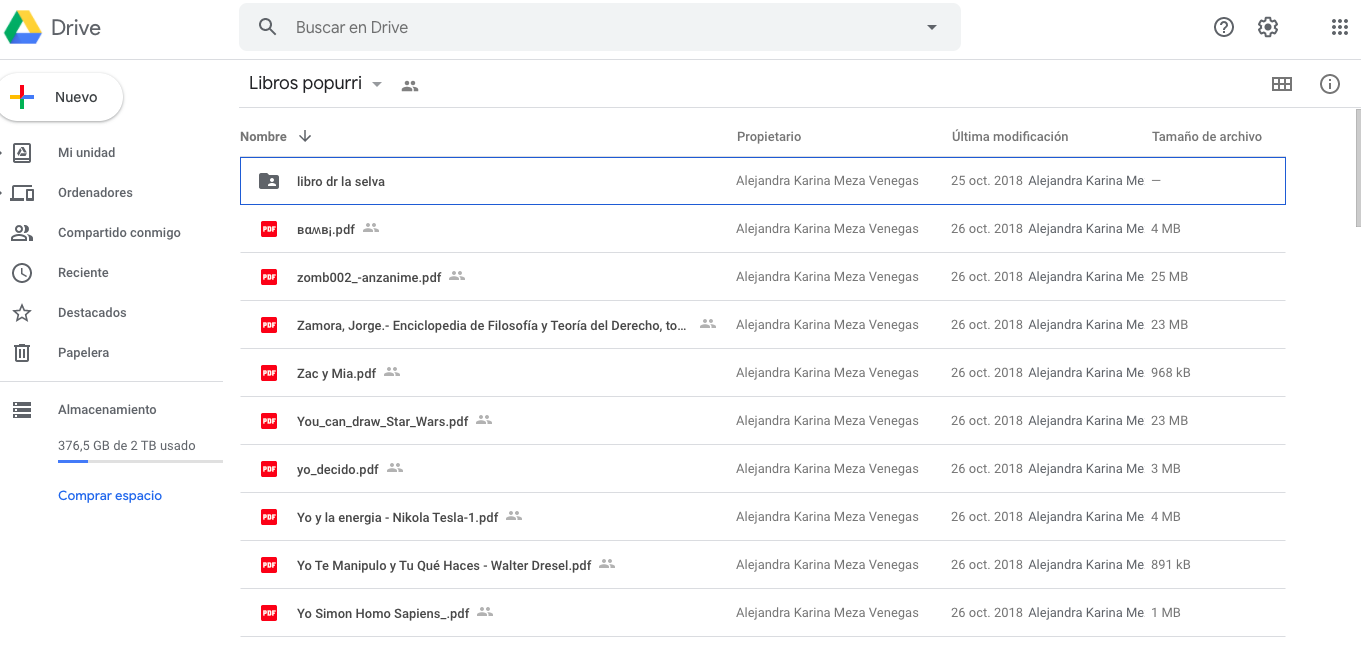Select You_can_draw_Star_Wars.pdf file

point(763,421)
